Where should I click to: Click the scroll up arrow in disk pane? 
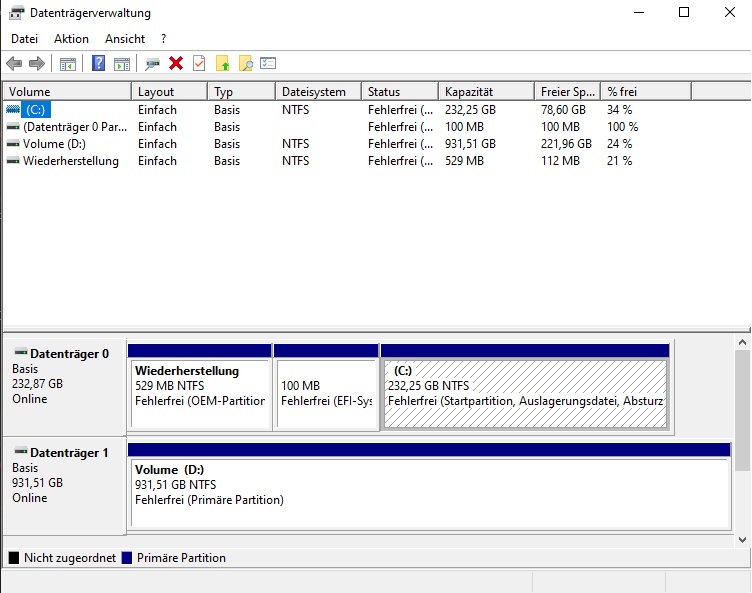pyautogui.click(x=742, y=342)
